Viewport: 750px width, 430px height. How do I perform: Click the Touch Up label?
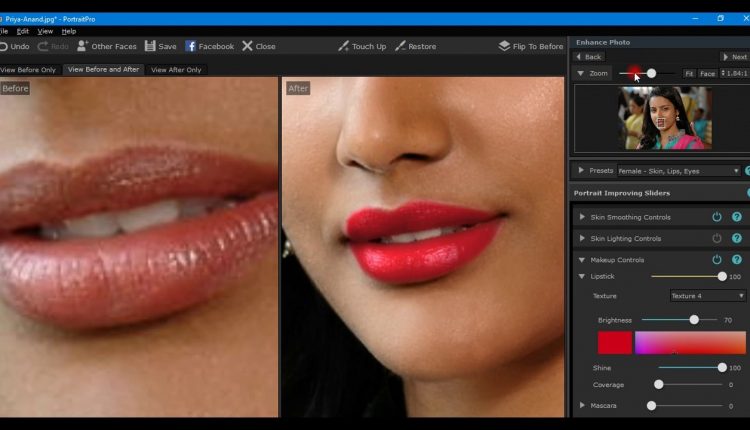[369, 46]
